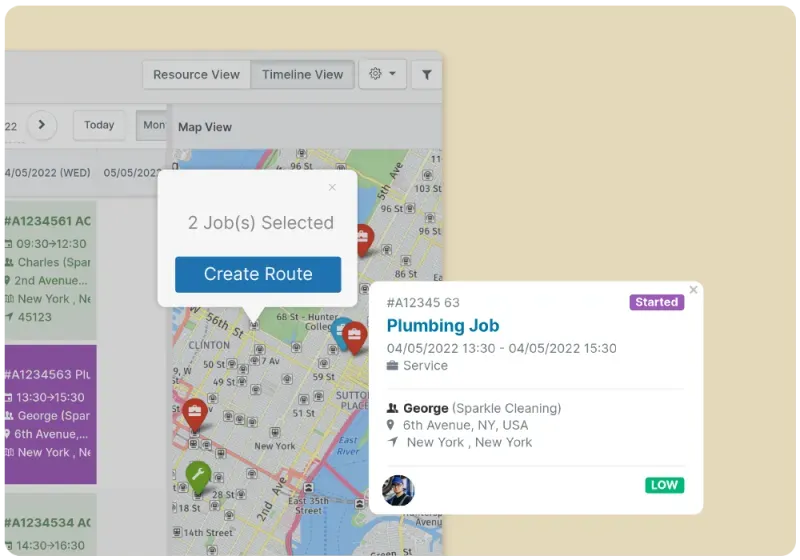Image resolution: width=800 pixels, height=560 pixels.
Task: Select the Month view toggle button
Action: 153,125
